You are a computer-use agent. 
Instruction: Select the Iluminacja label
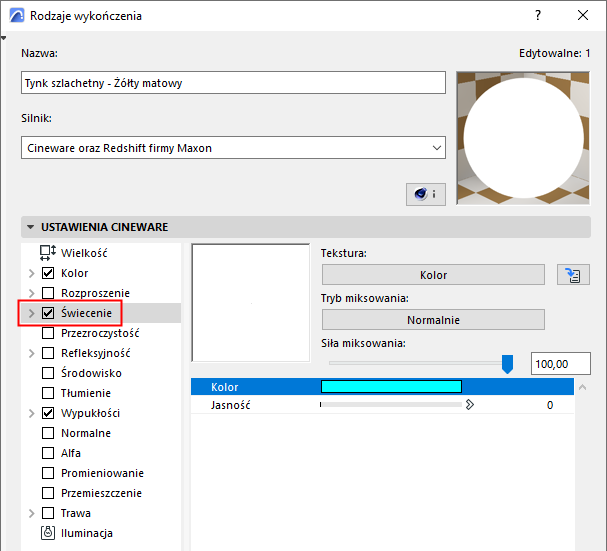coord(87,533)
